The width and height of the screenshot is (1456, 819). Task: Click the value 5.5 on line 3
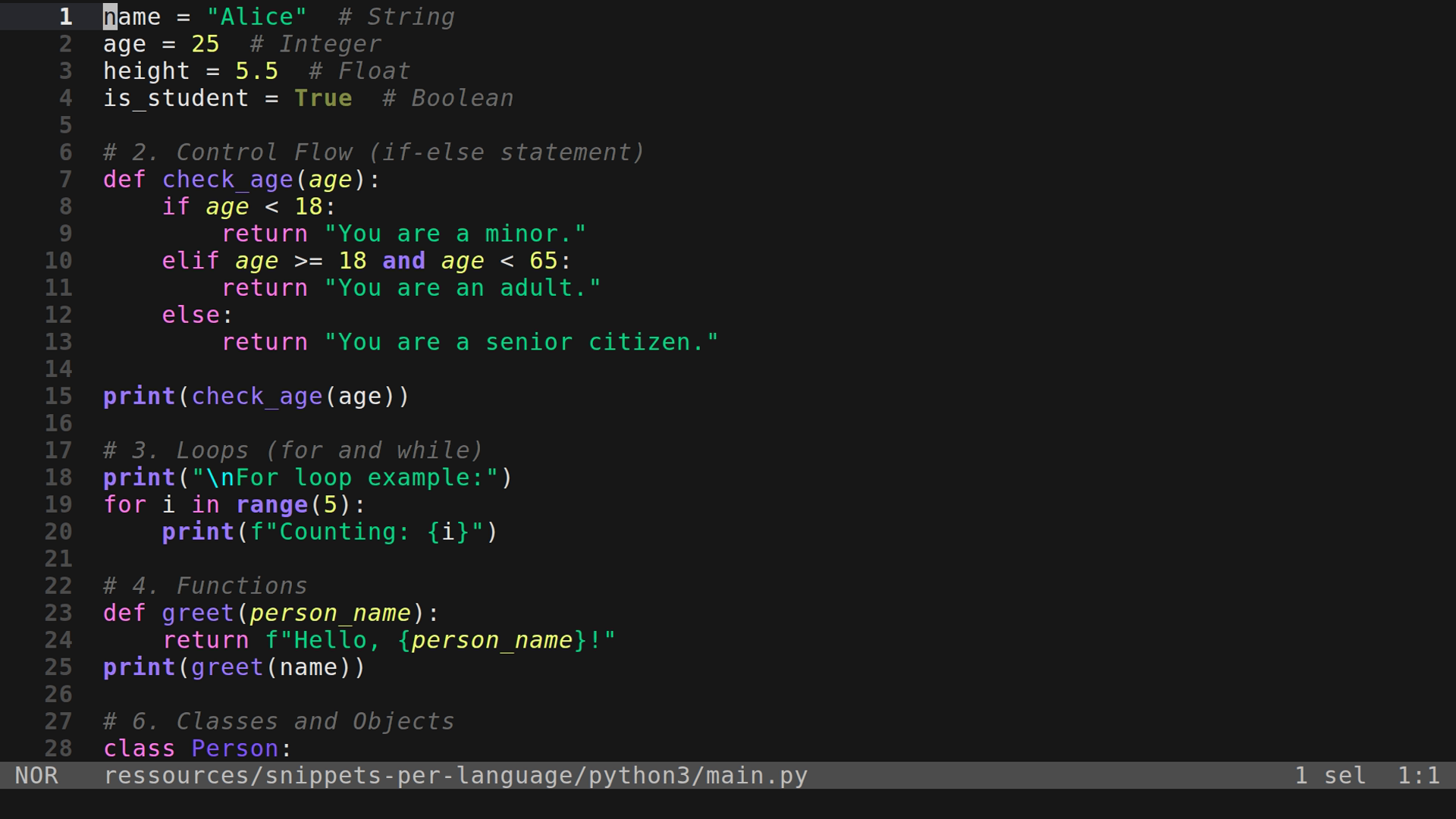tap(257, 71)
